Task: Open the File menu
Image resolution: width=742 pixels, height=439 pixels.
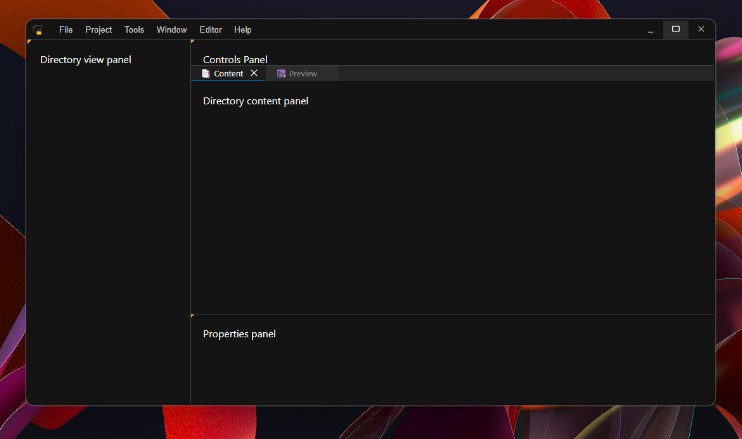Action: pyautogui.click(x=66, y=30)
